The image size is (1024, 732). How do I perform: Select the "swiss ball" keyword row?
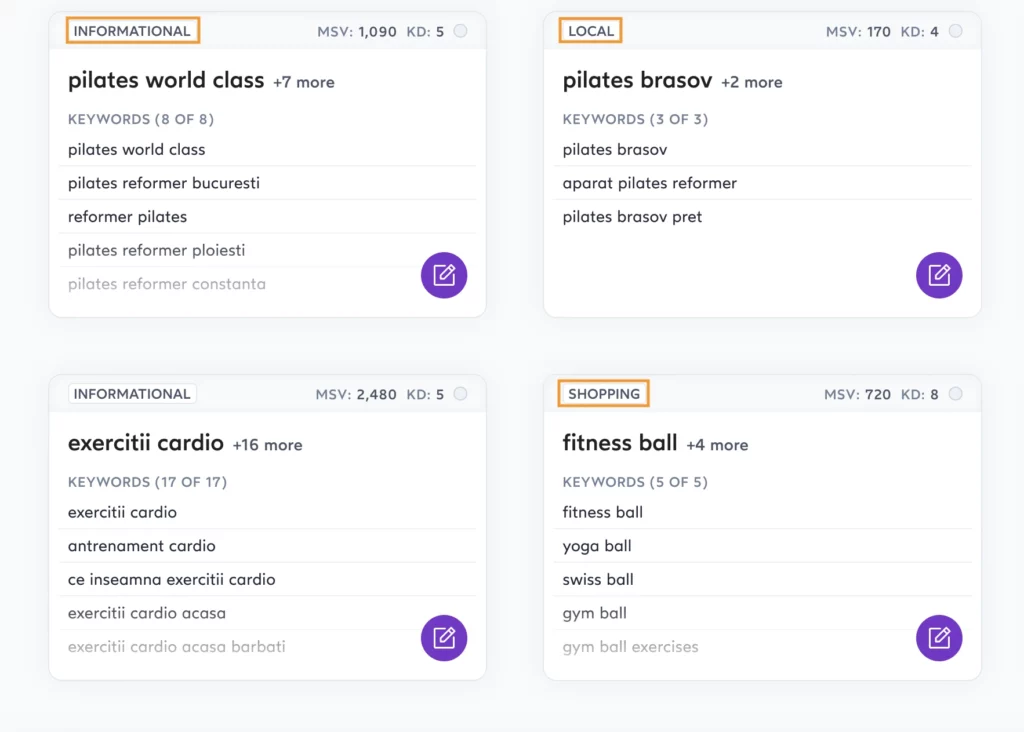pyautogui.click(x=598, y=579)
